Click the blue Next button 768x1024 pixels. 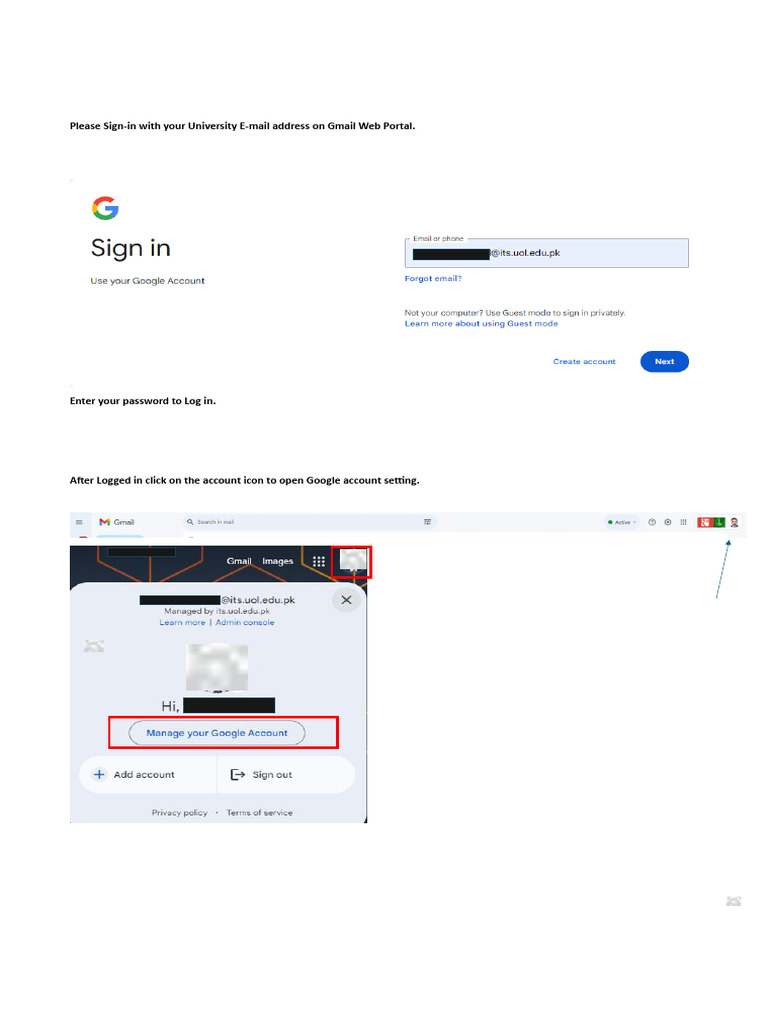pos(664,361)
